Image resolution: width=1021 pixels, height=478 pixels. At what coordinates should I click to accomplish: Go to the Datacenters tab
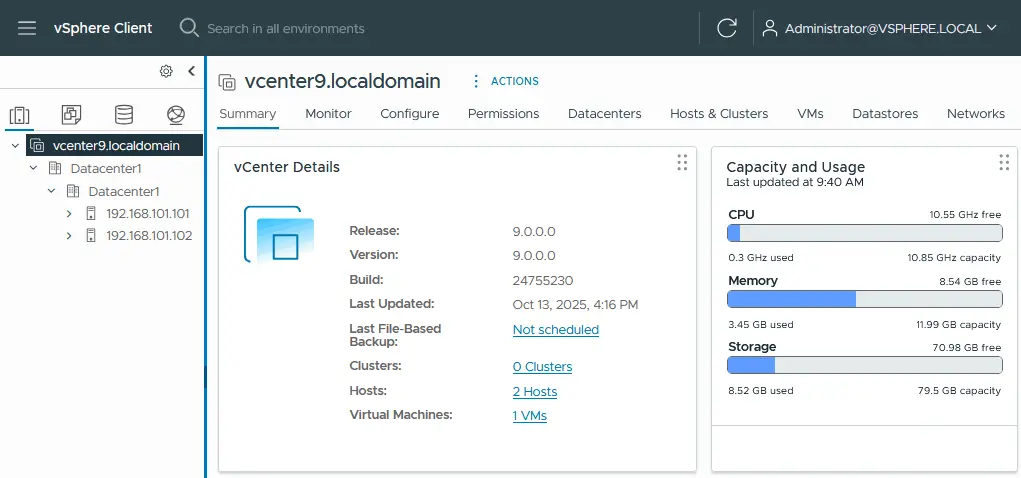(604, 113)
